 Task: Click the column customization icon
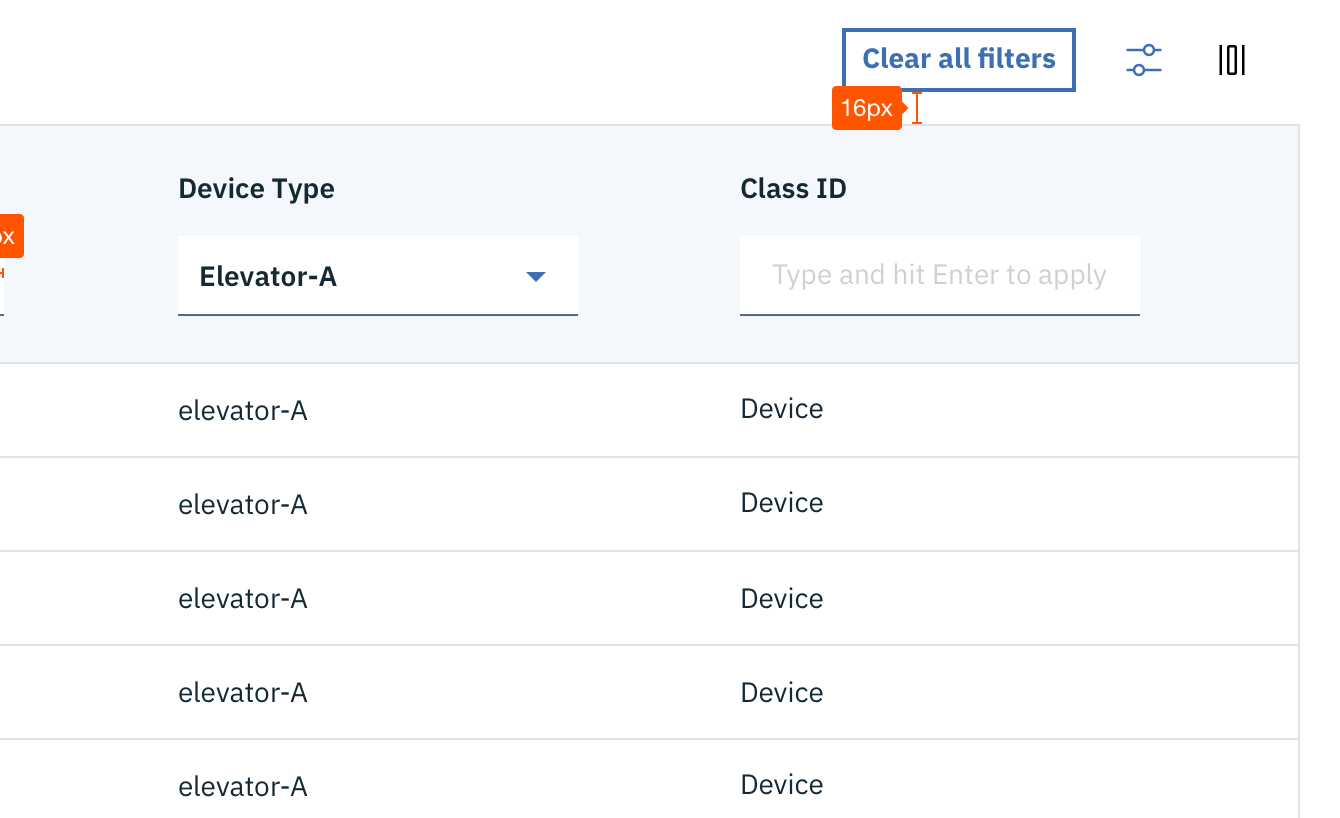1231,60
